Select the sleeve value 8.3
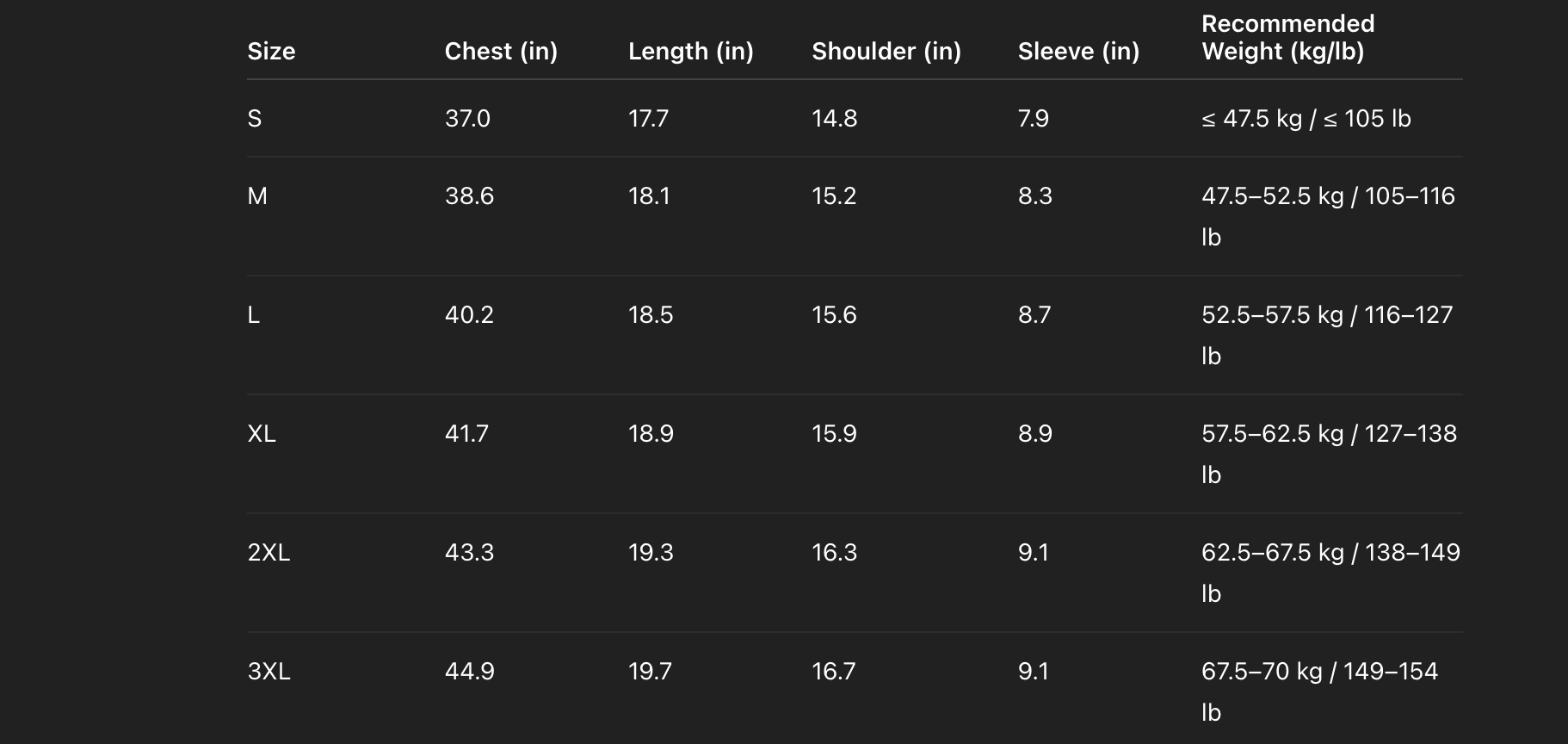Screen dimensions: 1568x744 tap(1034, 196)
